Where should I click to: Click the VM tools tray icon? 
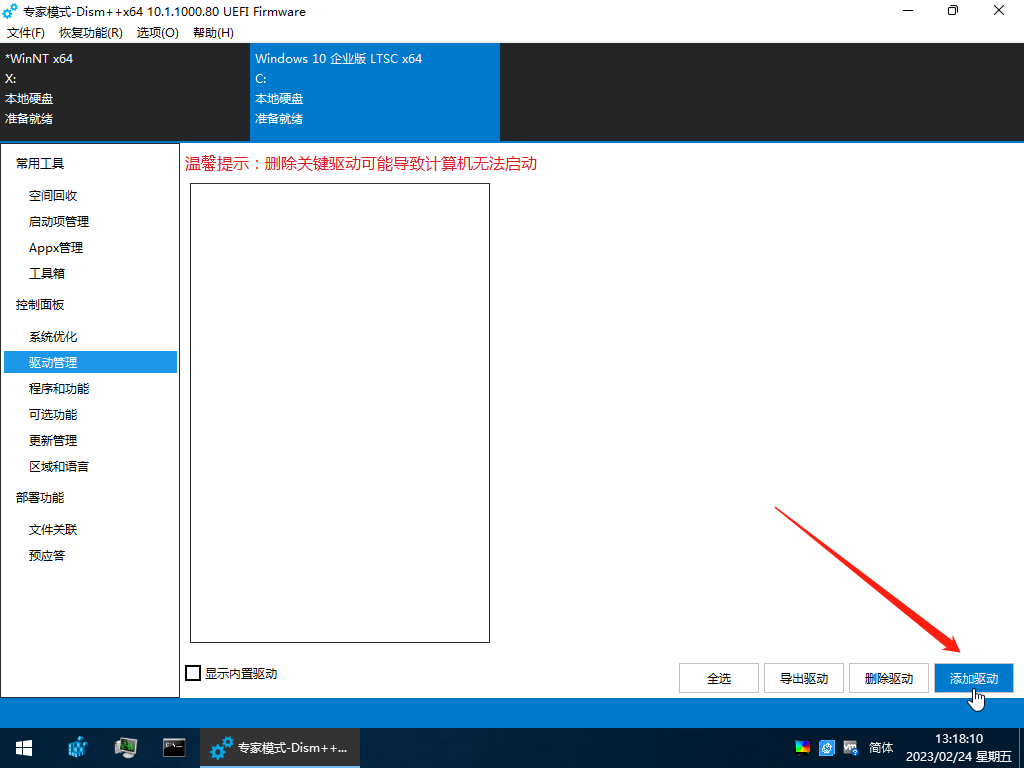click(x=851, y=747)
